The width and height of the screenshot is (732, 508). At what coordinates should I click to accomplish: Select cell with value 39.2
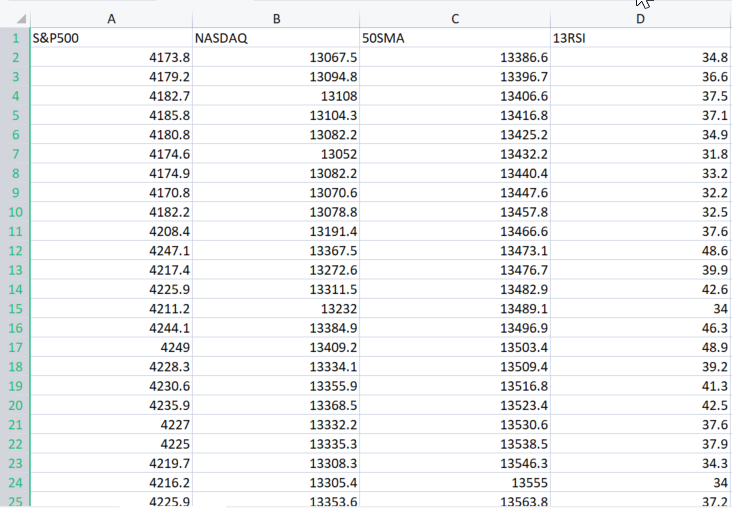641,367
